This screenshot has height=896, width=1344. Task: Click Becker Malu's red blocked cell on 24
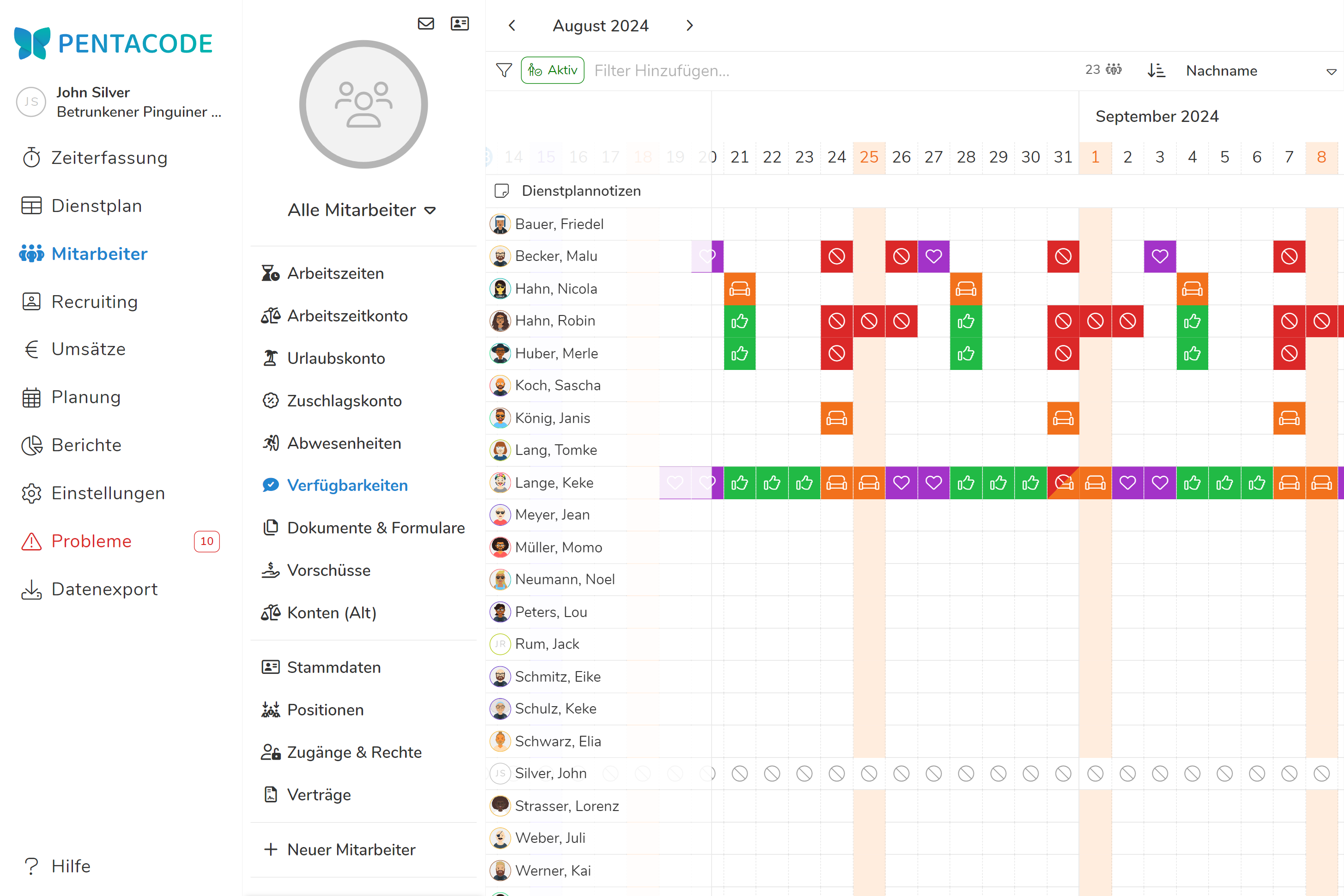tap(836, 257)
